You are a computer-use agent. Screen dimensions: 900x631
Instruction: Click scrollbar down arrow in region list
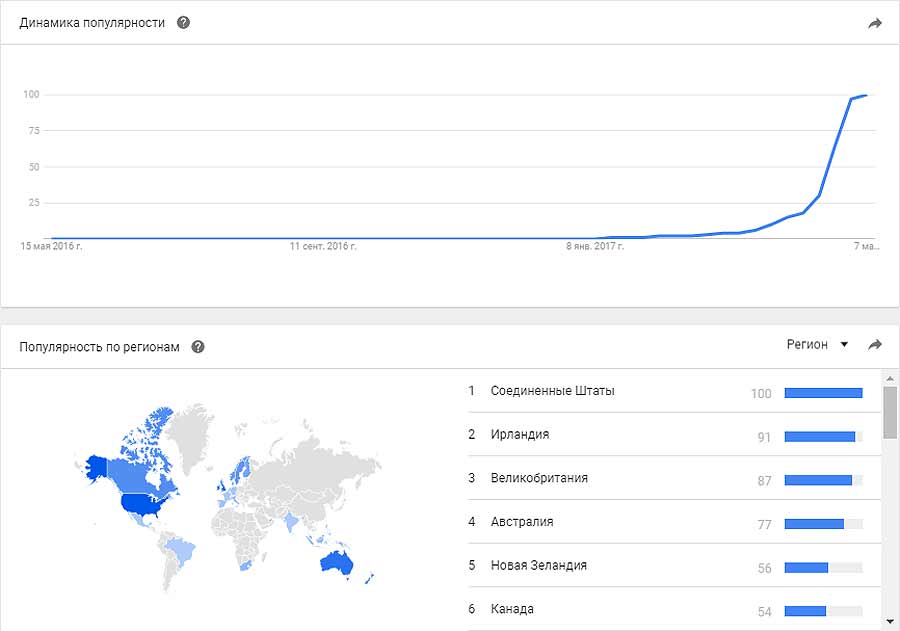tap(890, 621)
